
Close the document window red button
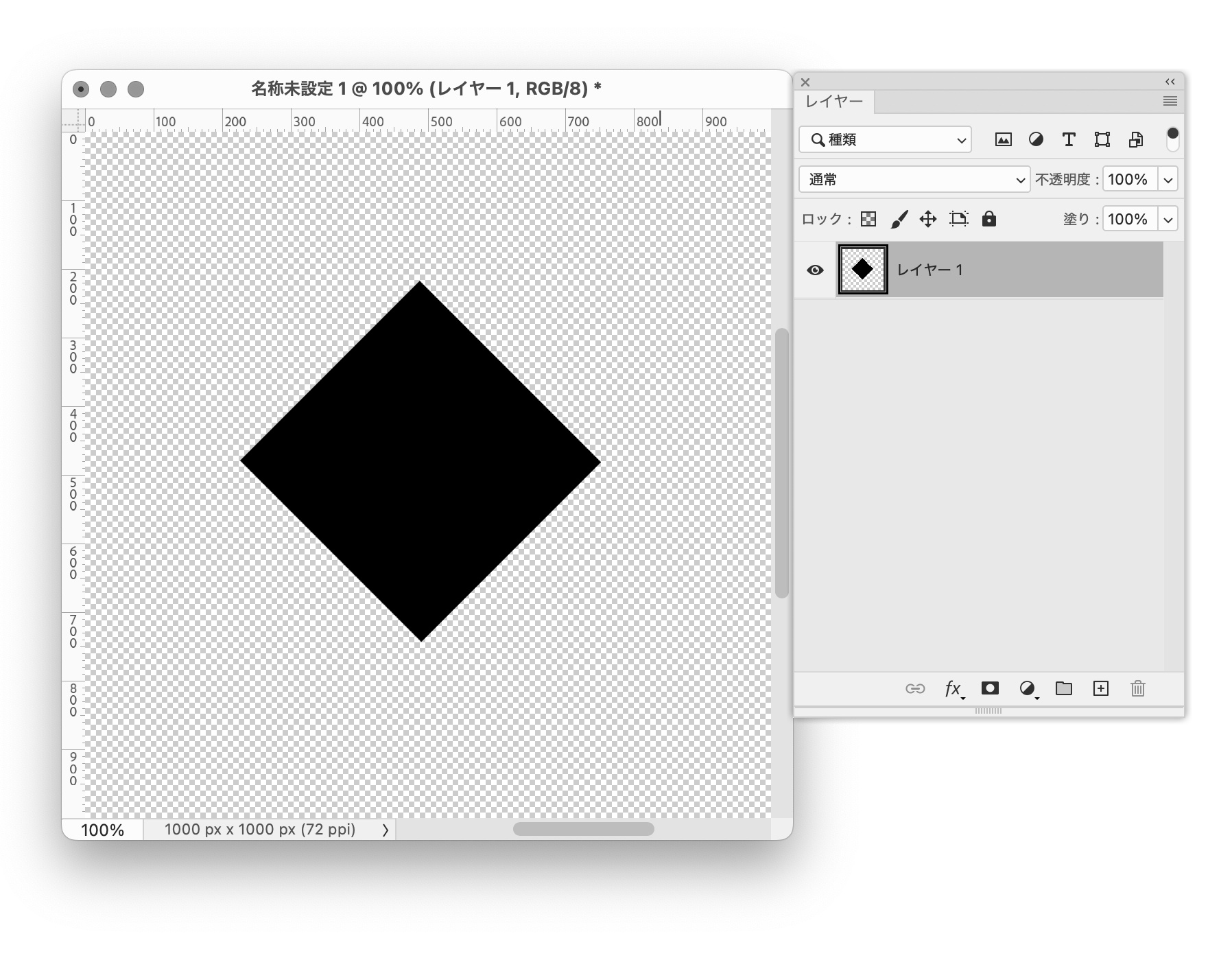tap(81, 89)
